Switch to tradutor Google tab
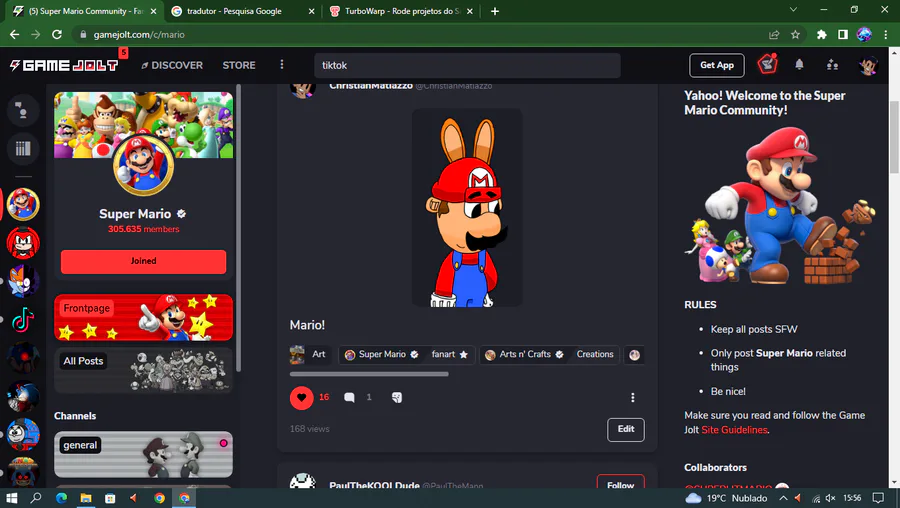Image resolution: width=900 pixels, height=508 pixels. (x=242, y=11)
